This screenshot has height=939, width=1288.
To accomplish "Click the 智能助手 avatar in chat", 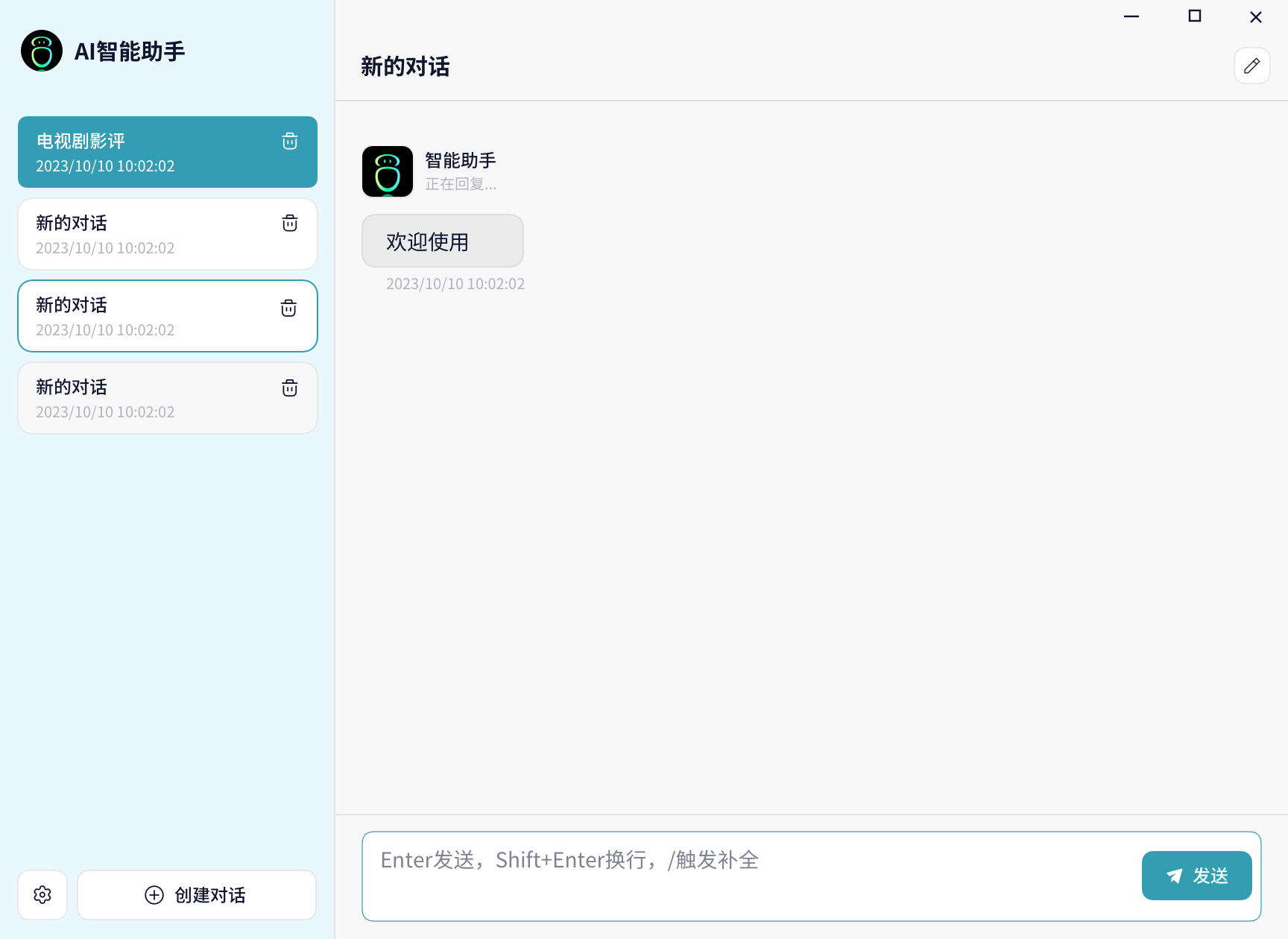I will [388, 171].
